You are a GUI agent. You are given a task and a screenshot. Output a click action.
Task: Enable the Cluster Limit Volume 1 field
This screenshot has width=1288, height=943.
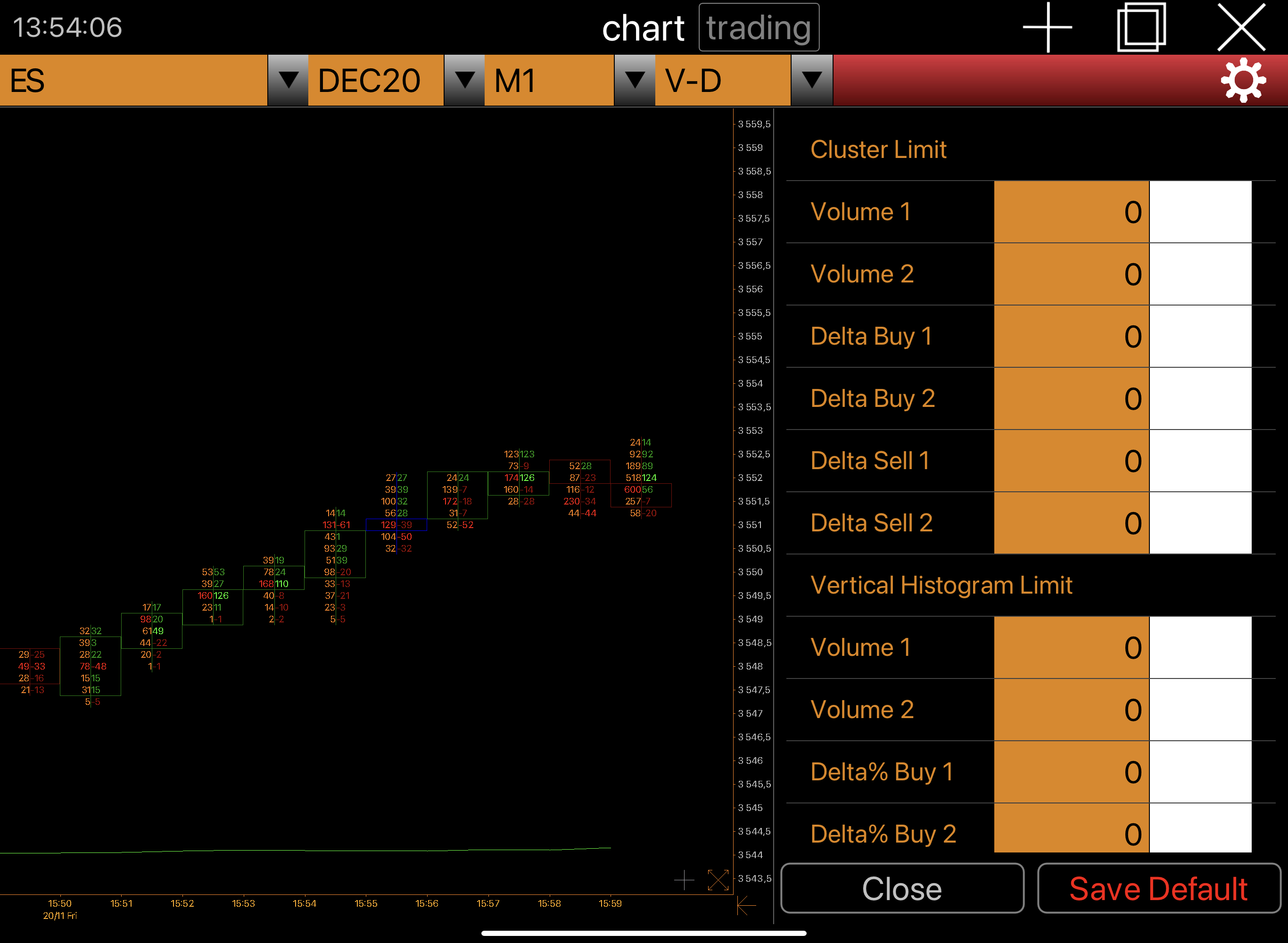point(1071,211)
